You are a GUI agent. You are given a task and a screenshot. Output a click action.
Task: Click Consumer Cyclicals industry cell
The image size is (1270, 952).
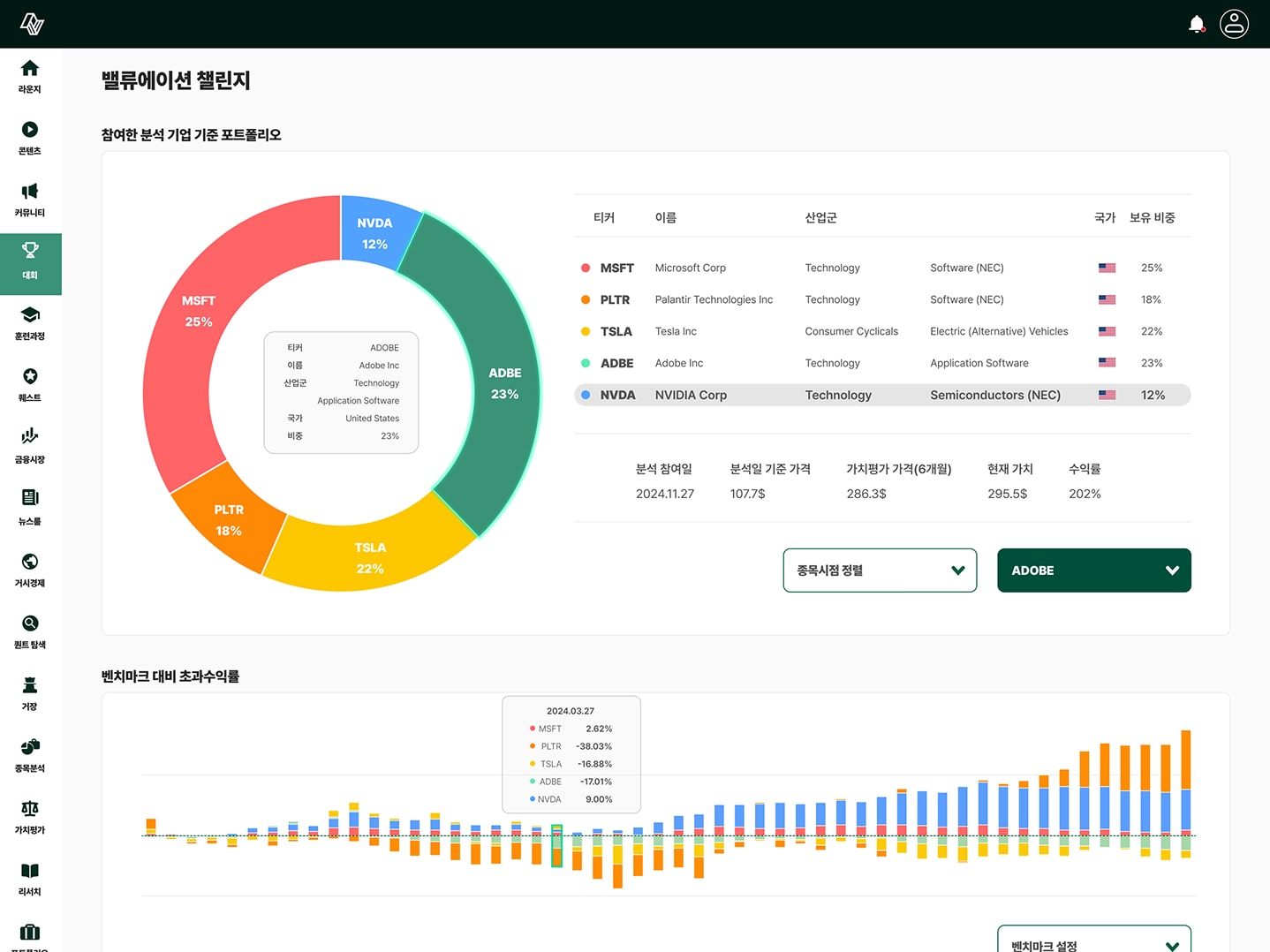pos(851,331)
